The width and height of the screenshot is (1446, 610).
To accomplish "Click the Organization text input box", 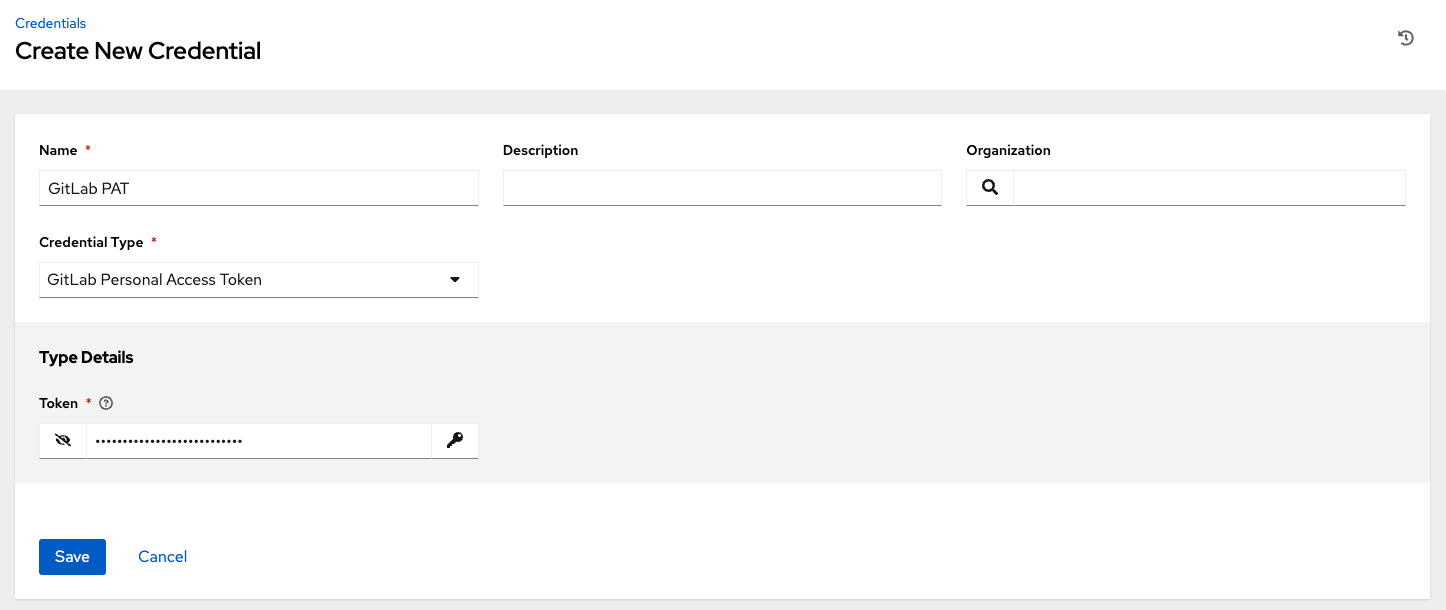I will [x=1208, y=188].
